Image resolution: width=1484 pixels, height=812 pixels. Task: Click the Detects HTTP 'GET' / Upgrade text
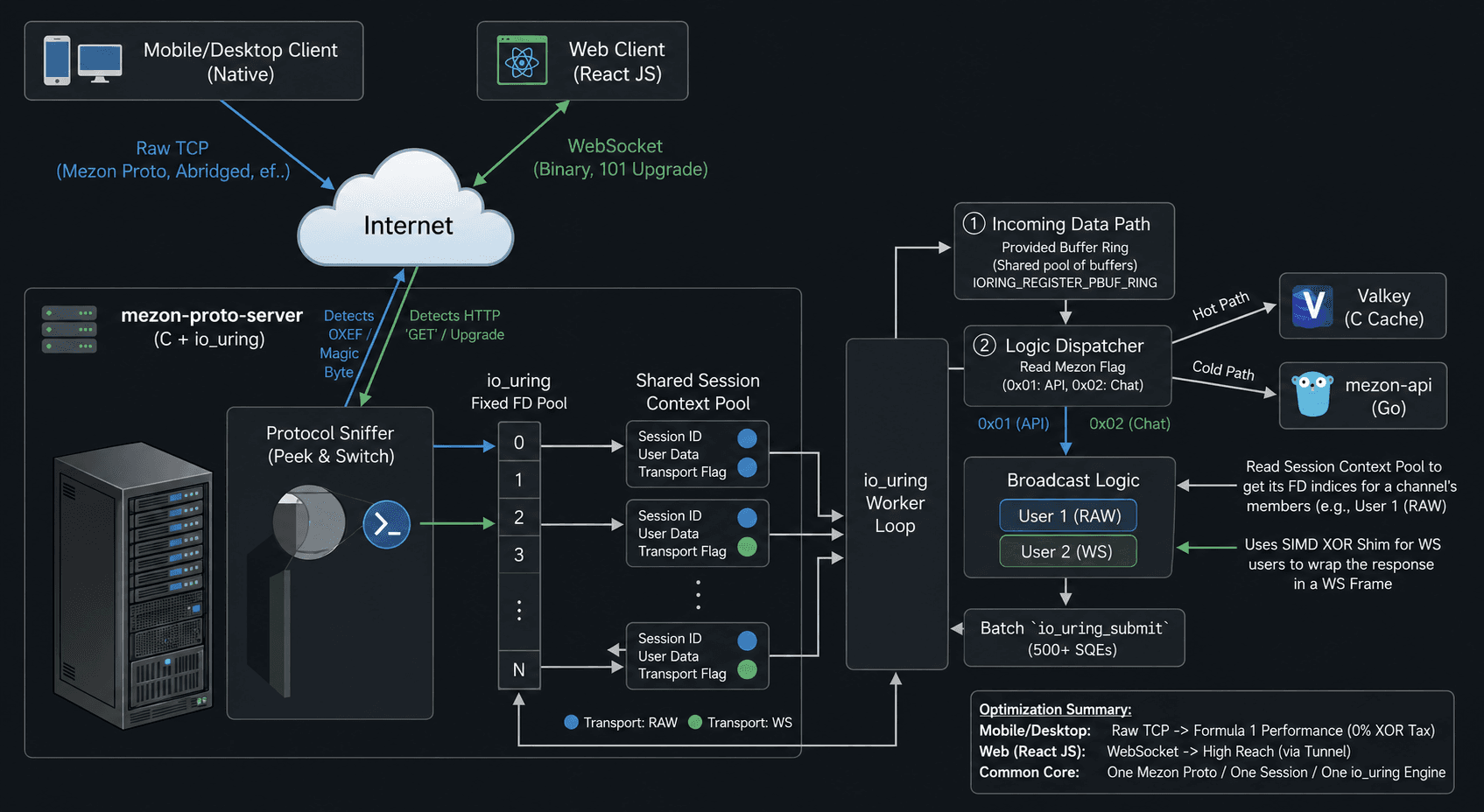tap(454, 325)
